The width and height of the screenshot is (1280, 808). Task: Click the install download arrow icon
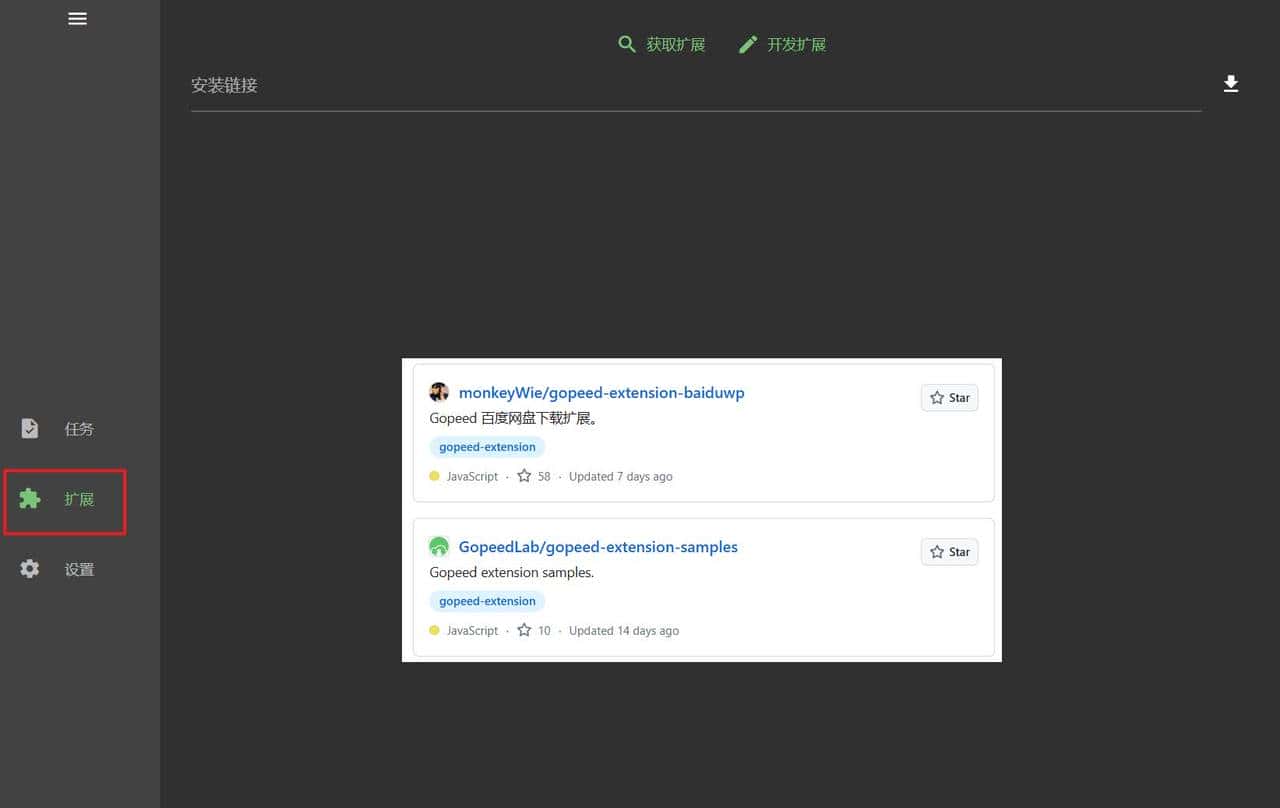pos(1231,84)
